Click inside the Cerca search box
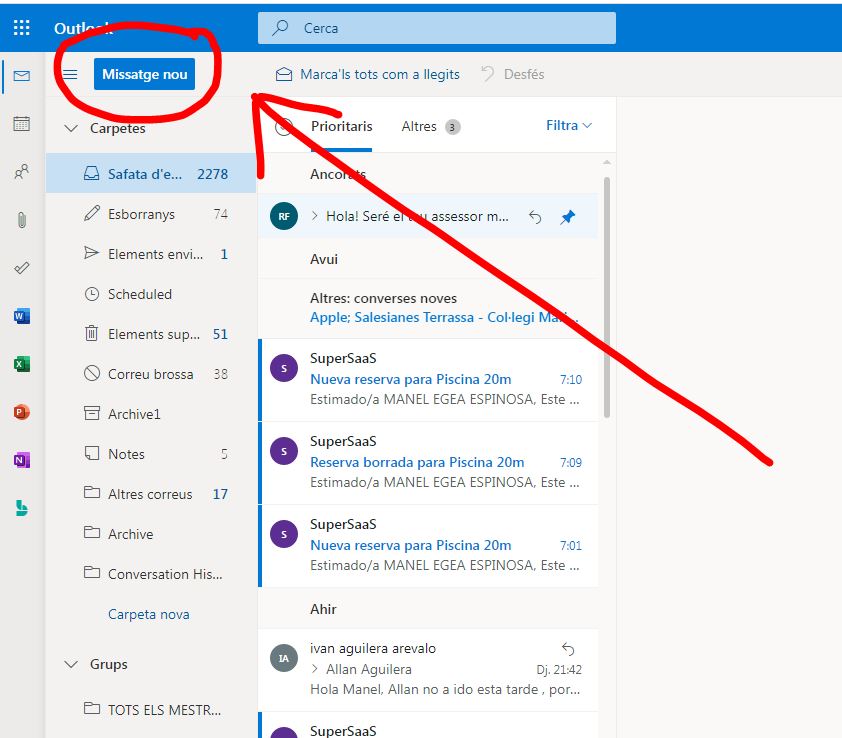Screen dimensions: 842x738 [450, 28]
